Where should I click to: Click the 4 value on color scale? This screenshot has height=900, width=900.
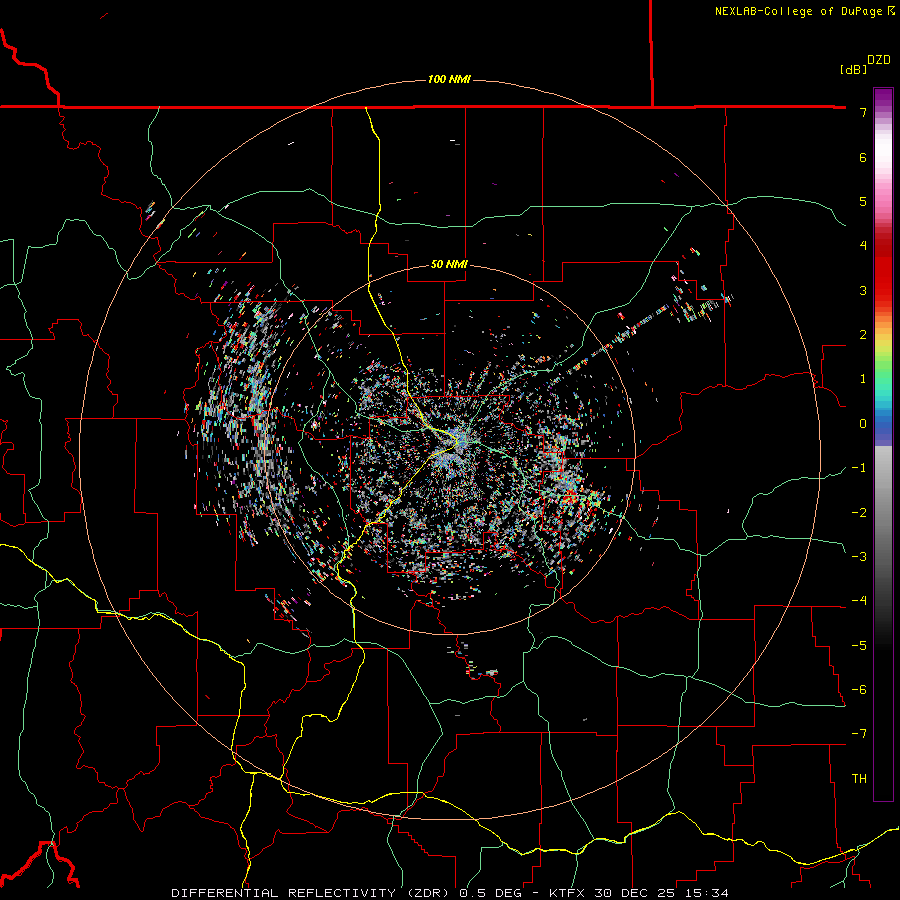863,246
